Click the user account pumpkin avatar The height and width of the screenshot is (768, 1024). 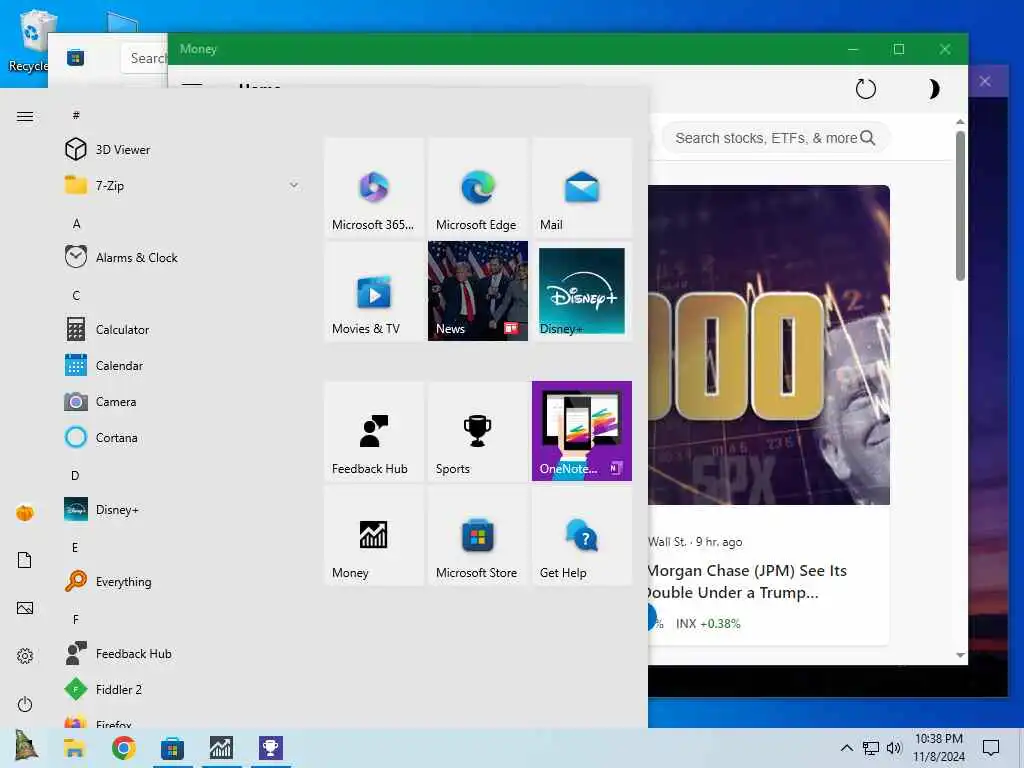(x=25, y=513)
